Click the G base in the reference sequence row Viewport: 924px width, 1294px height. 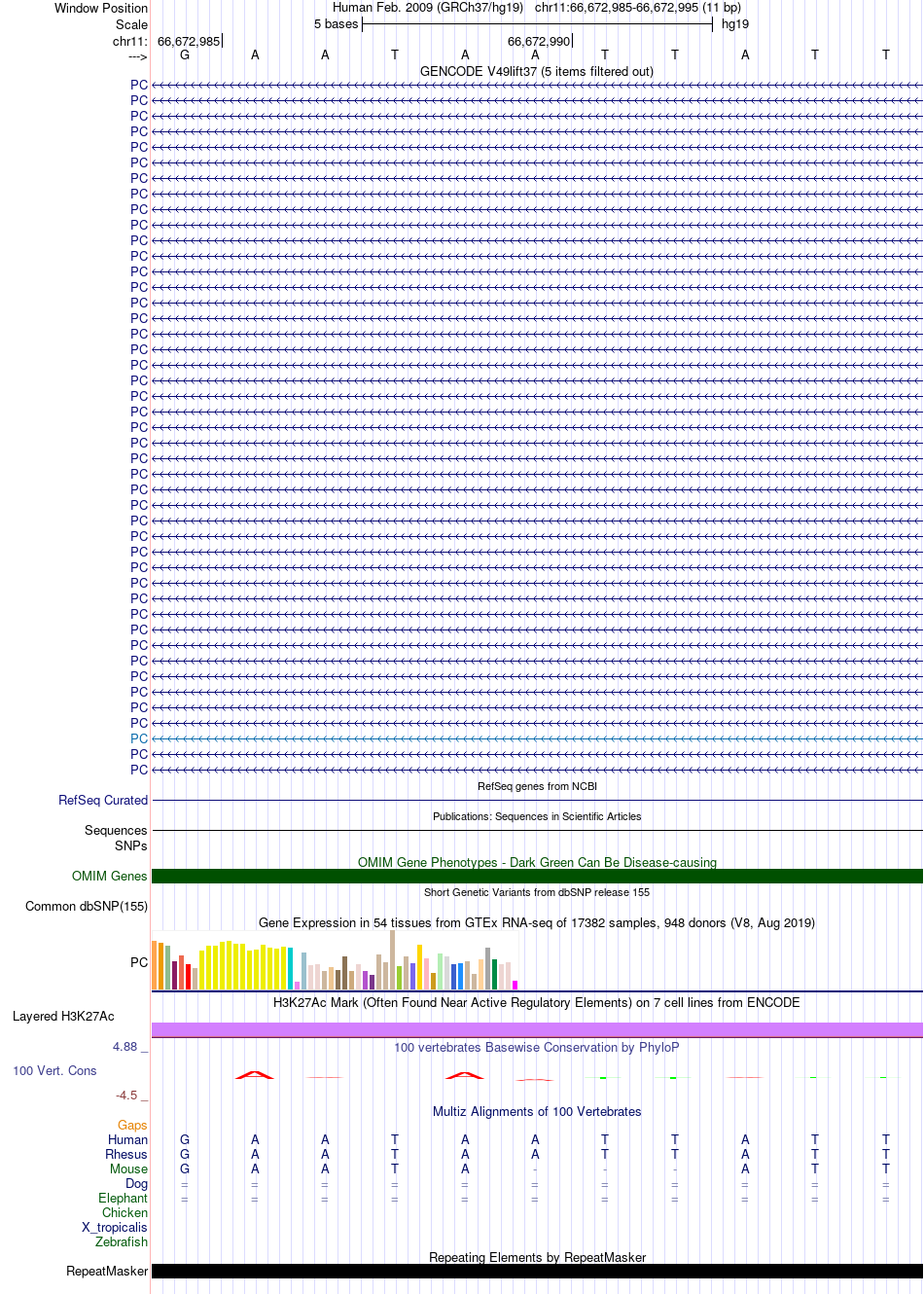185,54
